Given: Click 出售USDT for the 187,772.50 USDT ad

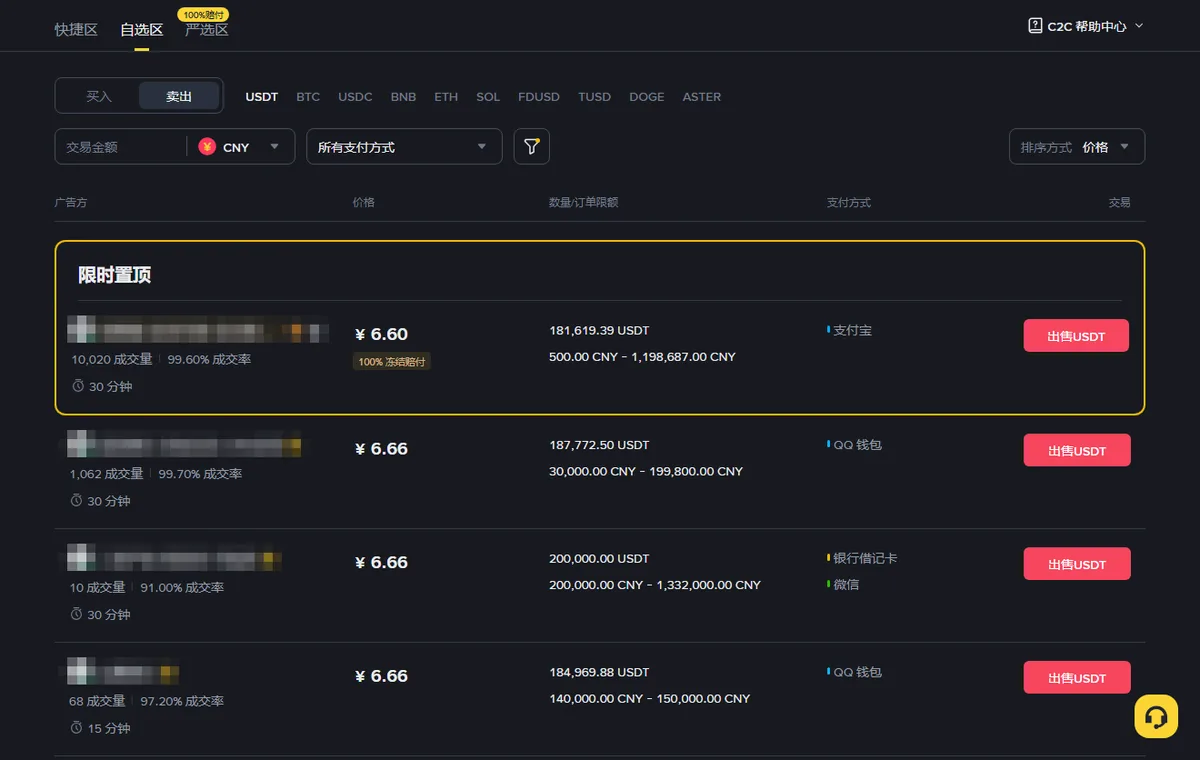Looking at the screenshot, I should click(1077, 450).
